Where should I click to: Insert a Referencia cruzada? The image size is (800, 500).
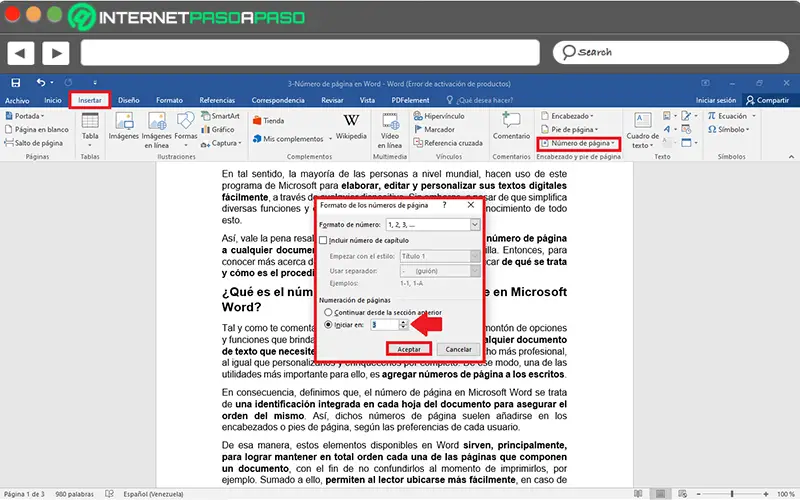(x=448, y=143)
